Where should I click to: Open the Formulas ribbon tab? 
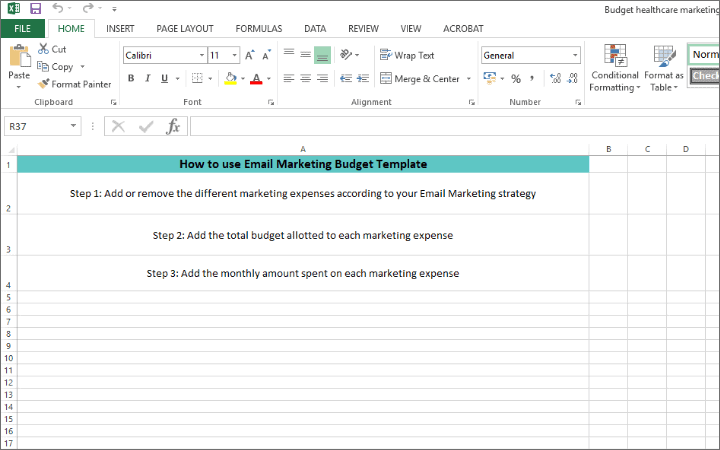click(x=260, y=29)
